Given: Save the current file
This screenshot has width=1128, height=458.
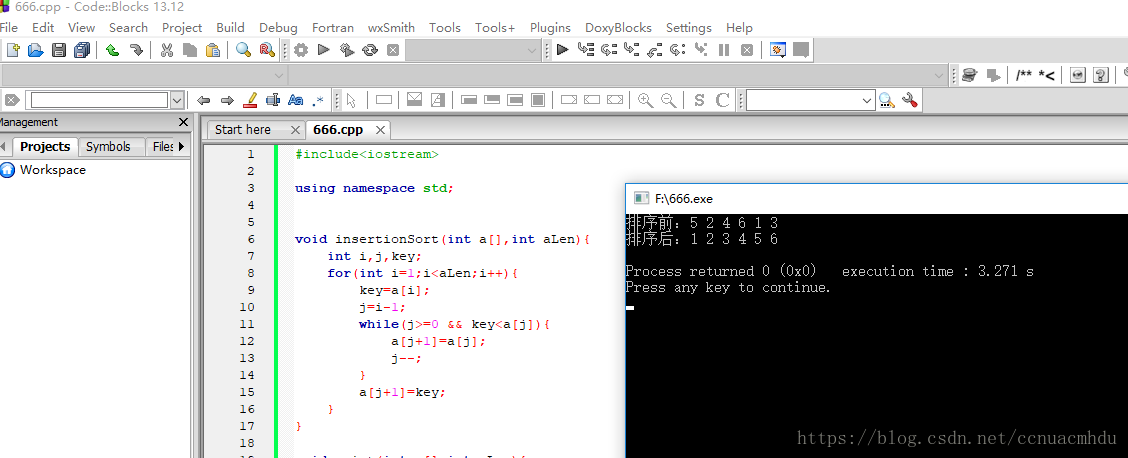Looking at the screenshot, I should (x=59, y=50).
